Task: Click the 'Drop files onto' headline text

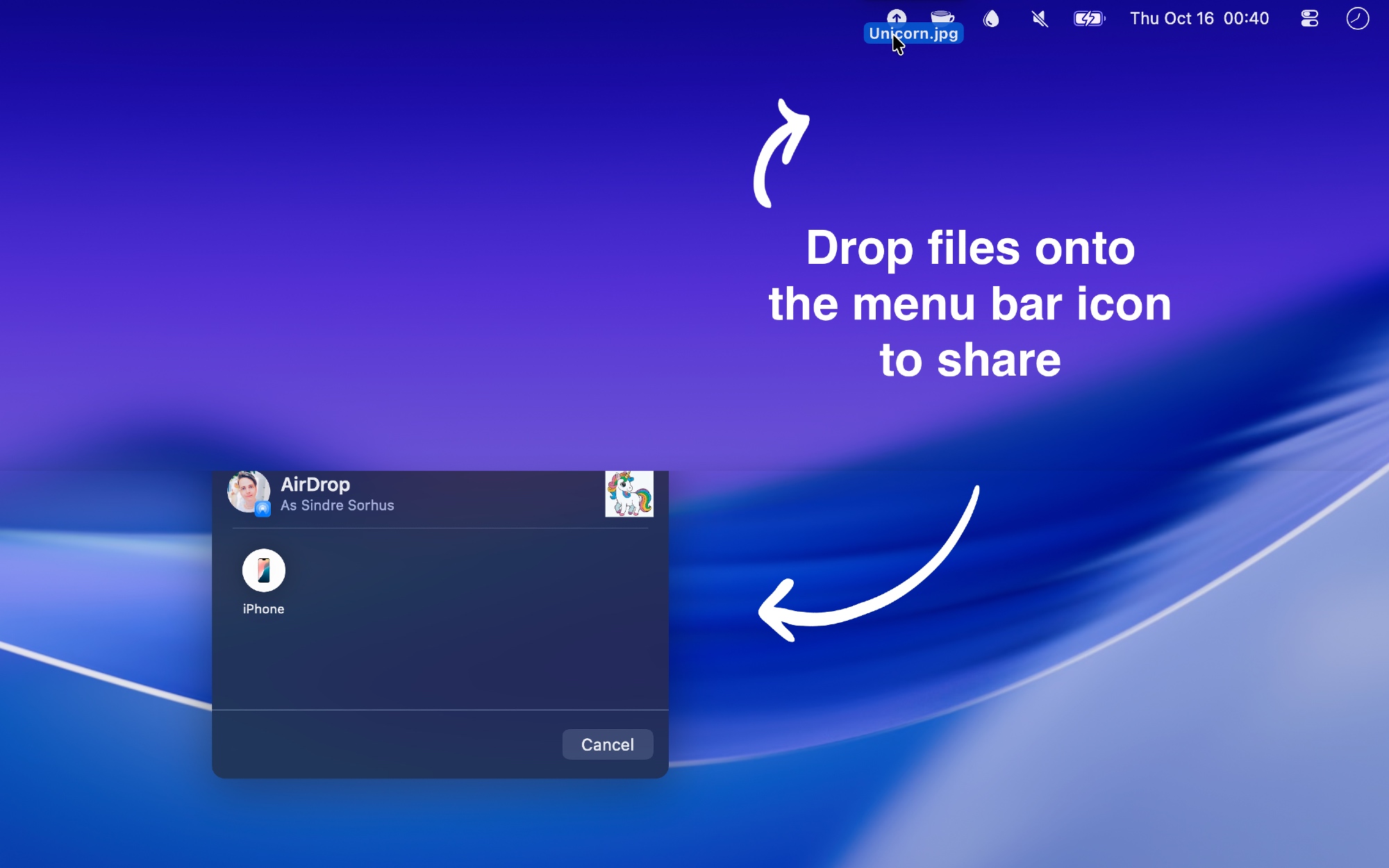Action: 970,249
